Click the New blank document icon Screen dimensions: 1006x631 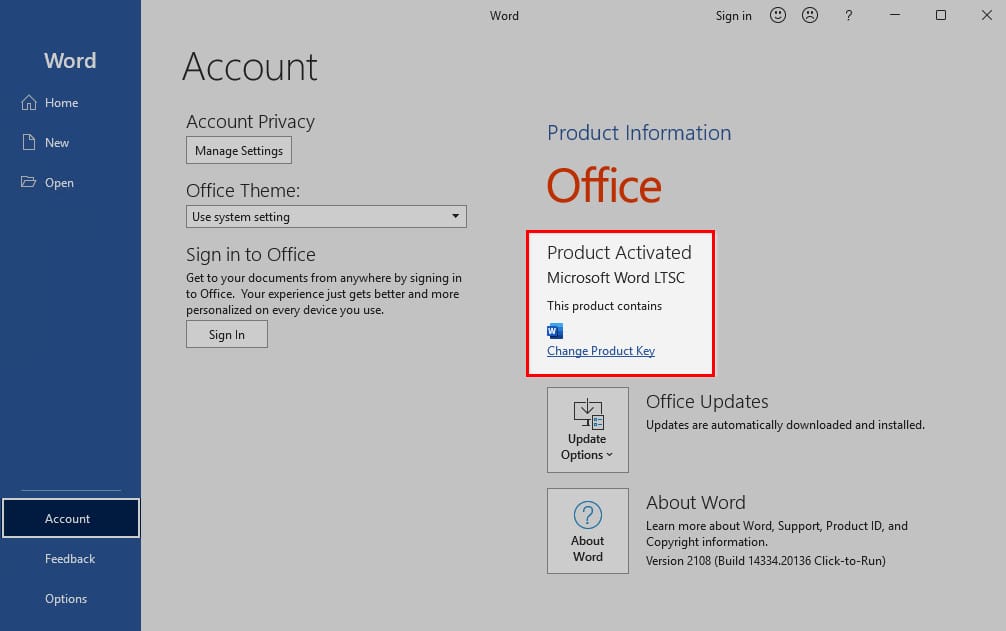tap(29, 142)
